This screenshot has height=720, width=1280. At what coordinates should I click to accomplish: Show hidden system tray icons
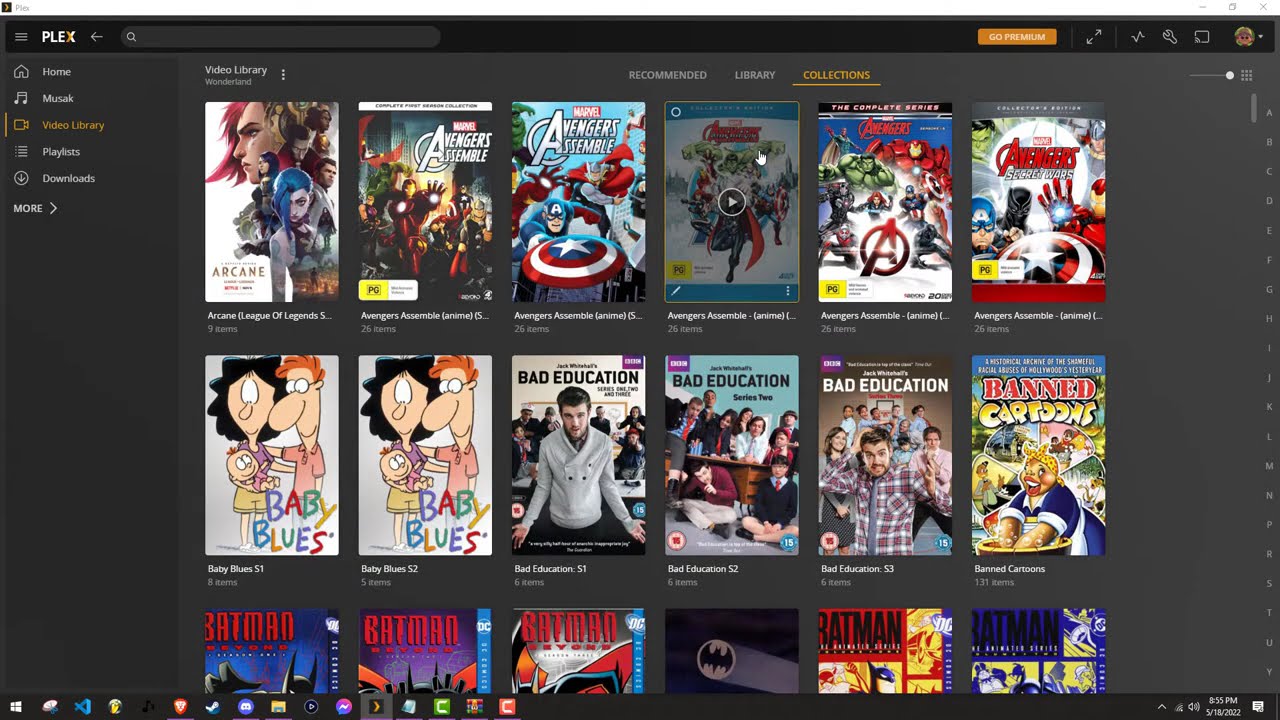[x=1161, y=707]
